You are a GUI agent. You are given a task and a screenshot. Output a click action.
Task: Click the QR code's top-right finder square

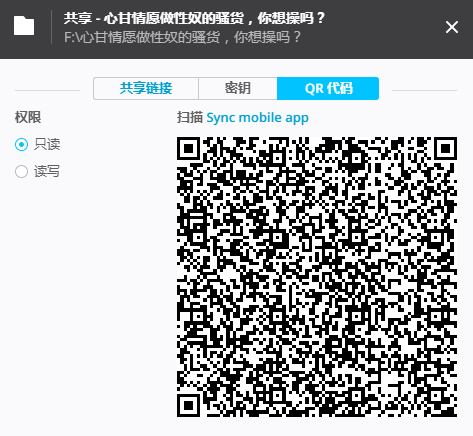tap(445, 148)
